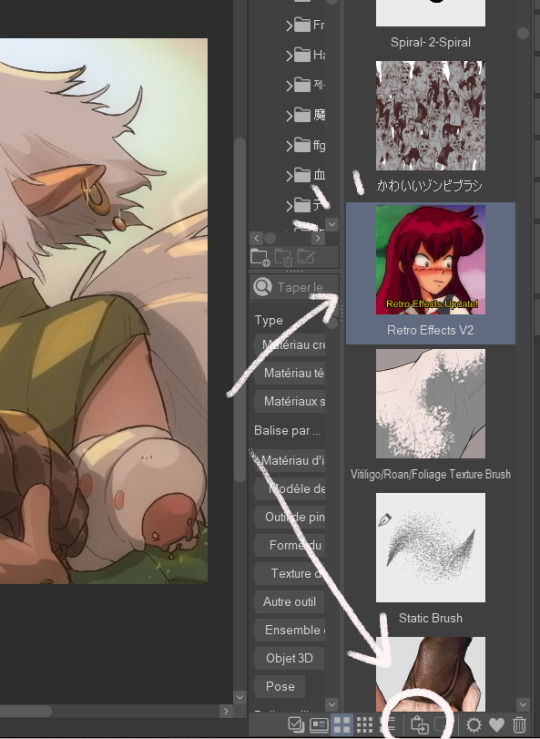Paste selected material to canvas icon

click(x=420, y=724)
